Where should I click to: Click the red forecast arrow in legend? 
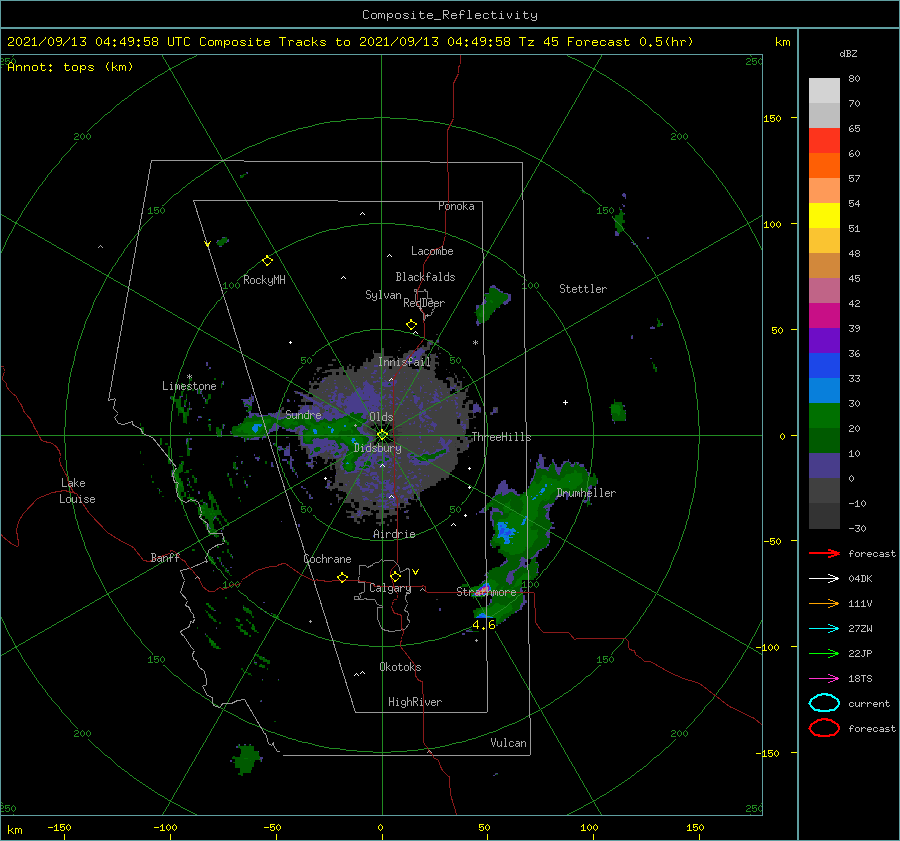tap(824, 553)
